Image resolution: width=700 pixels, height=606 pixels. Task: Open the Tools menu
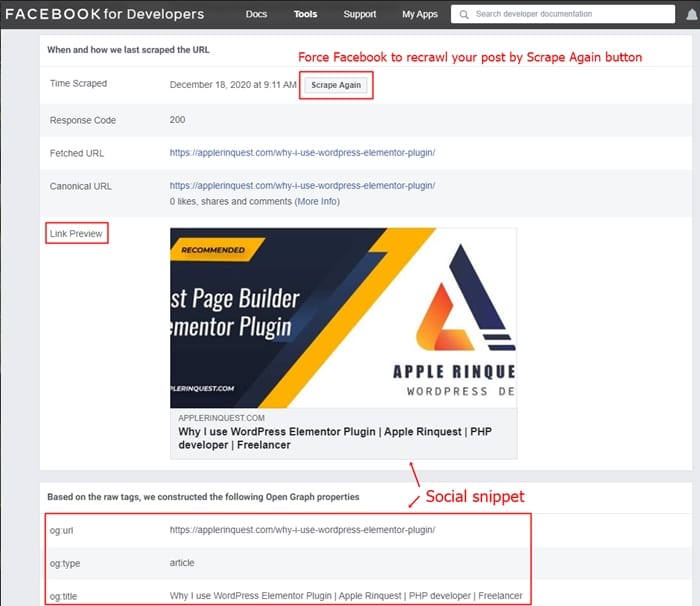point(305,14)
